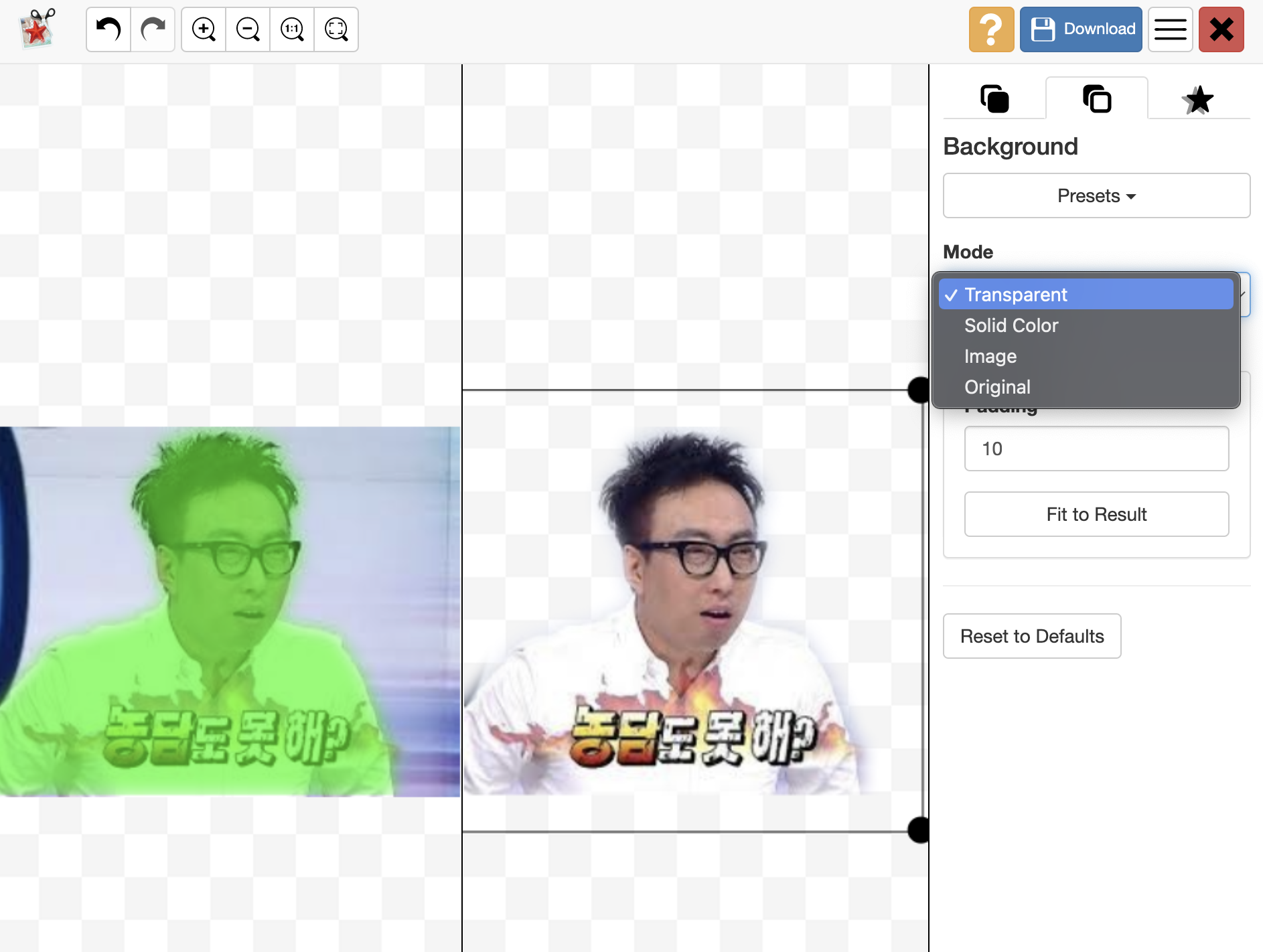Zoom in on the image
The image size is (1263, 952).
tap(204, 29)
